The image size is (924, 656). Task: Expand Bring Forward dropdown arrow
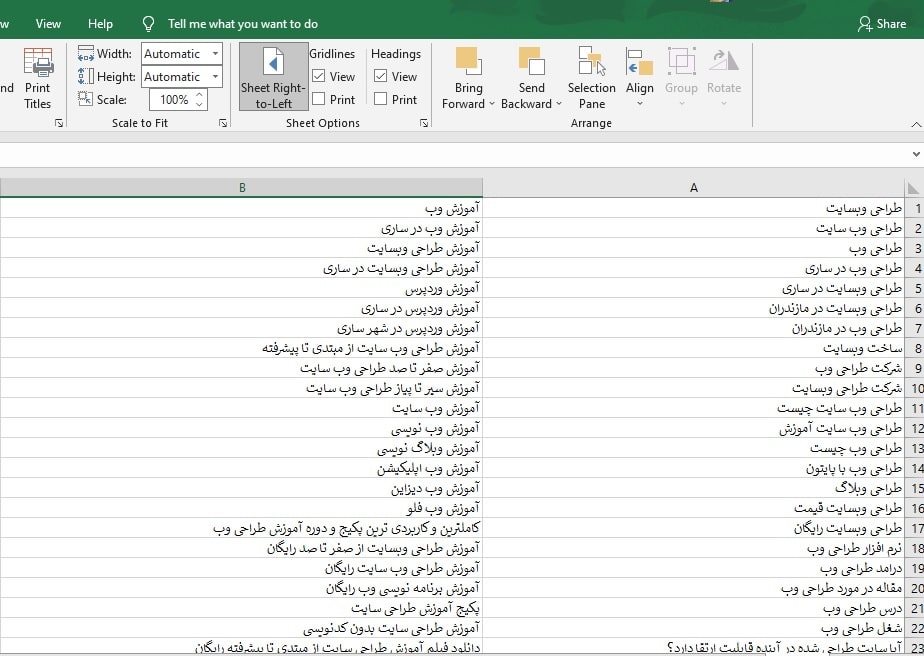[491, 104]
